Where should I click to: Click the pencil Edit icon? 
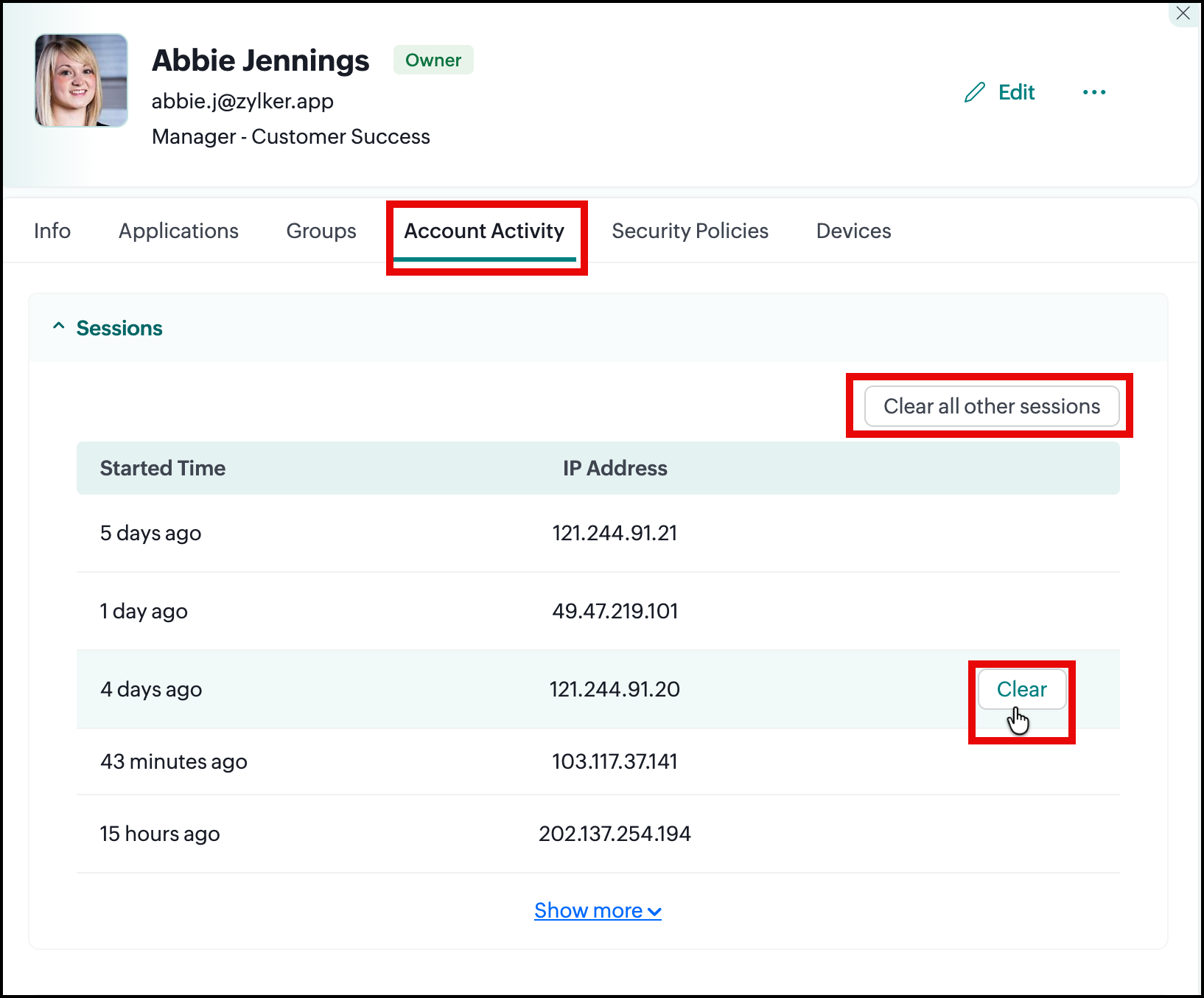974,92
